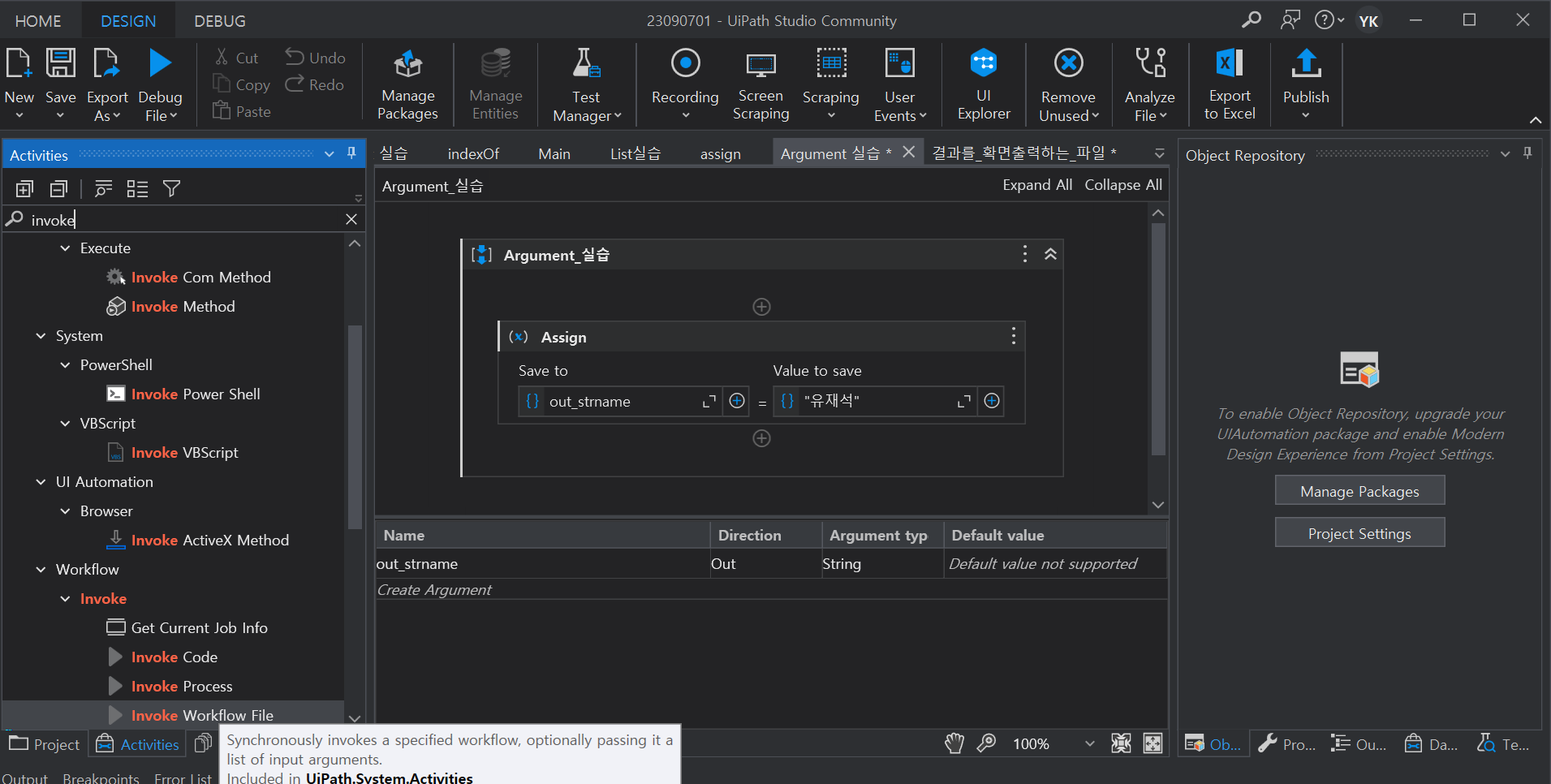Pin the Activities panel
1551x784 pixels.
[351, 153]
